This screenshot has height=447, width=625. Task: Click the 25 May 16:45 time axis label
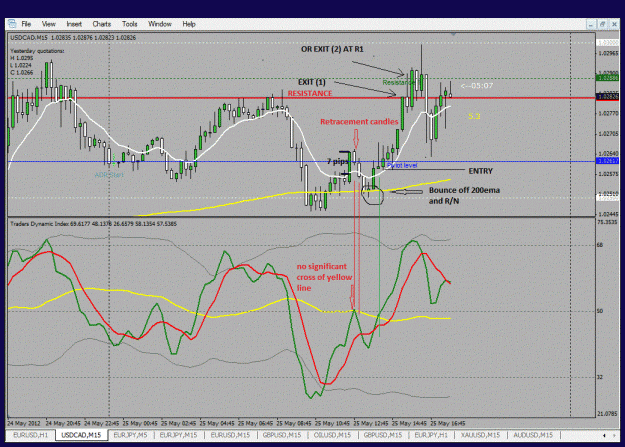point(448,423)
